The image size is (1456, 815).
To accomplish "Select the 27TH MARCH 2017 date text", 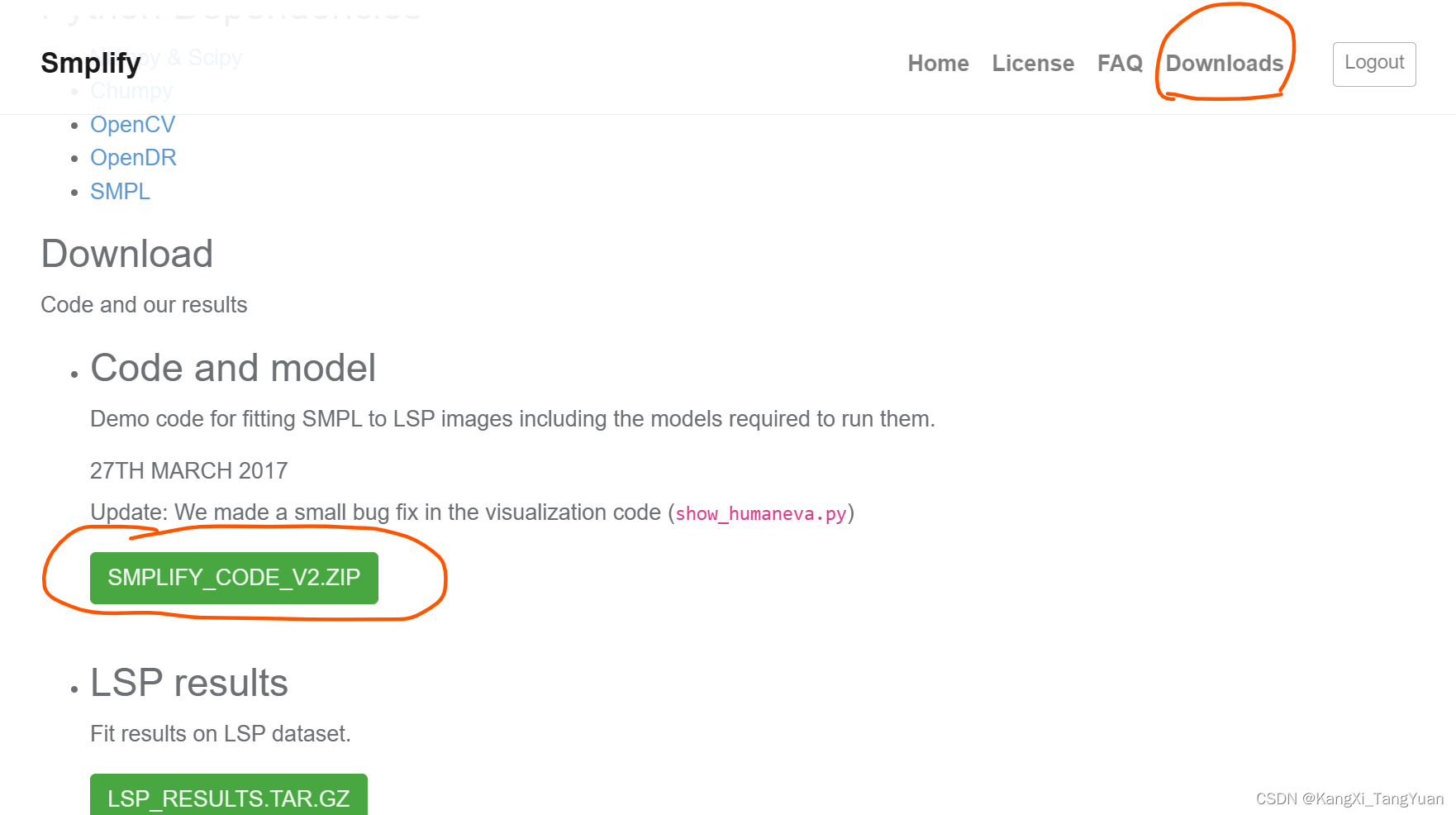I will pyautogui.click(x=188, y=470).
